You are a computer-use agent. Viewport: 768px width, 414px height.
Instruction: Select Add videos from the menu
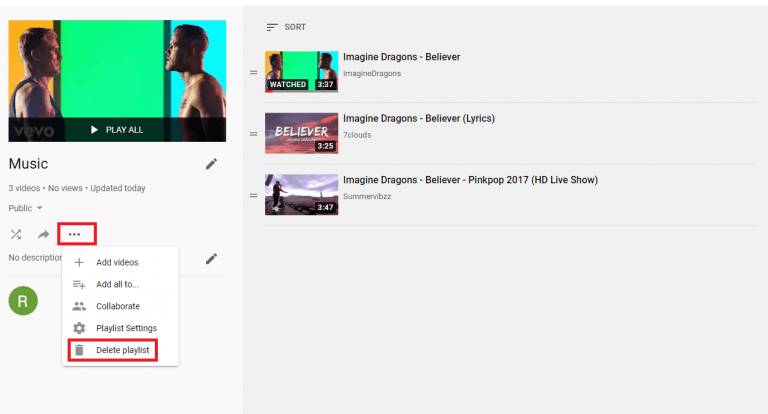(x=120, y=263)
